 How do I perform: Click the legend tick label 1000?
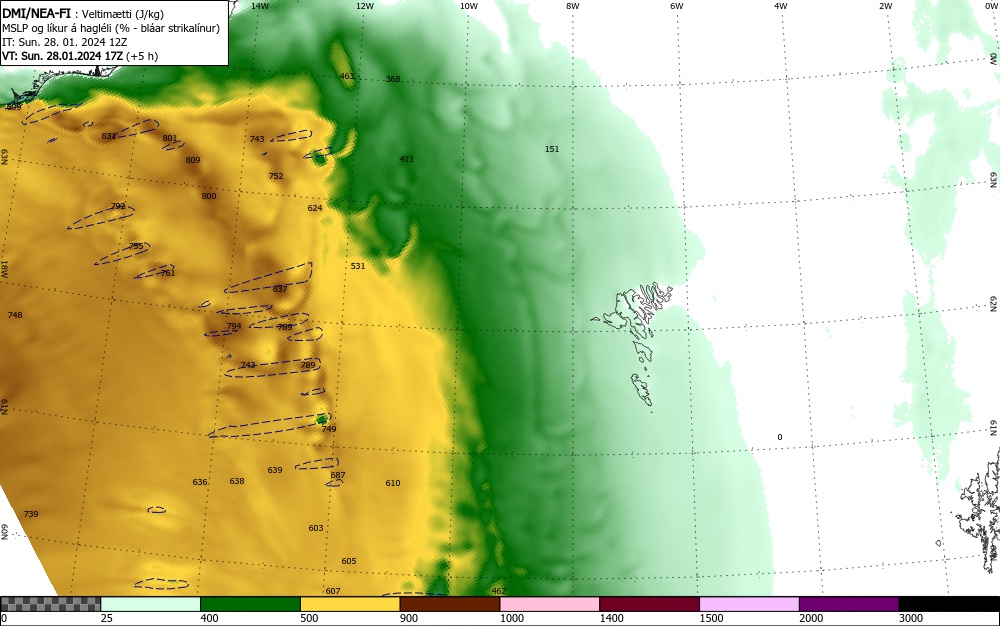pyautogui.click(x=512, y=618)
